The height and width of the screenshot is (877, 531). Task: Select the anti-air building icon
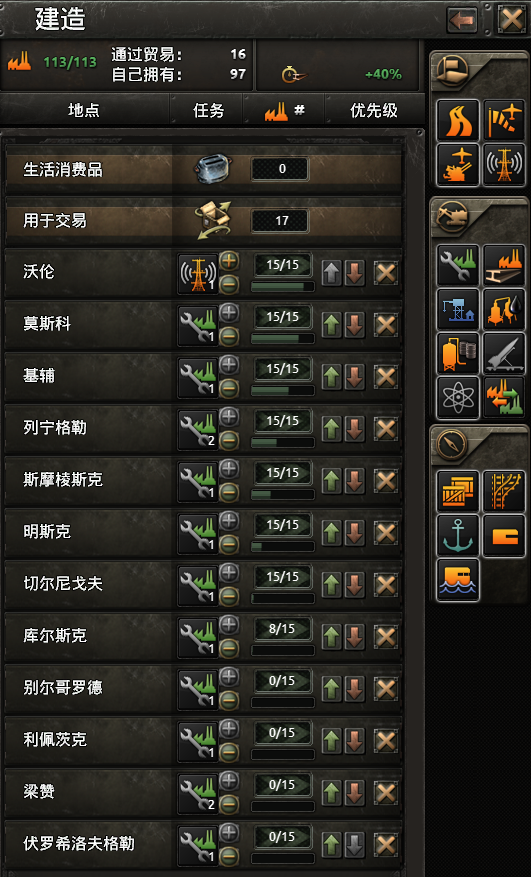pyautogui.click(x=458, y=164)
